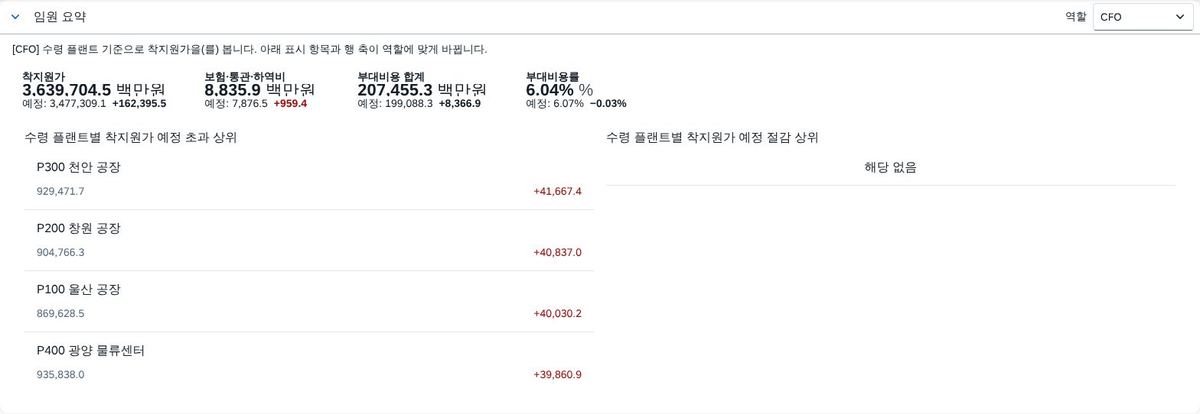The height and width of the screenshot is (414, 1200).
Task: Click the 착지원가 KPI value 3,639,704.5
Action: click(66, 89)
